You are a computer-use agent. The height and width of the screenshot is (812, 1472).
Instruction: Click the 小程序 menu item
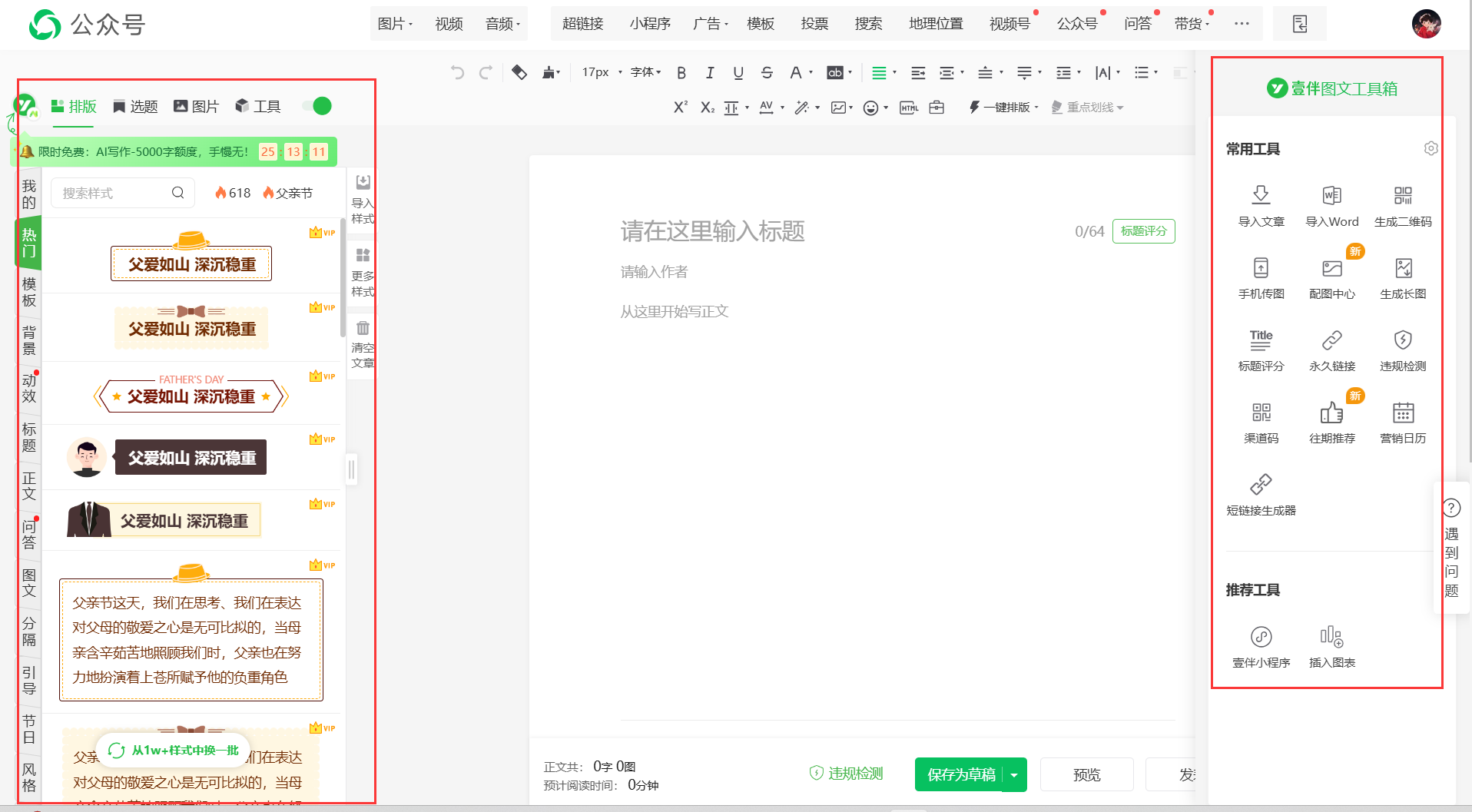(x=650, y=24)
